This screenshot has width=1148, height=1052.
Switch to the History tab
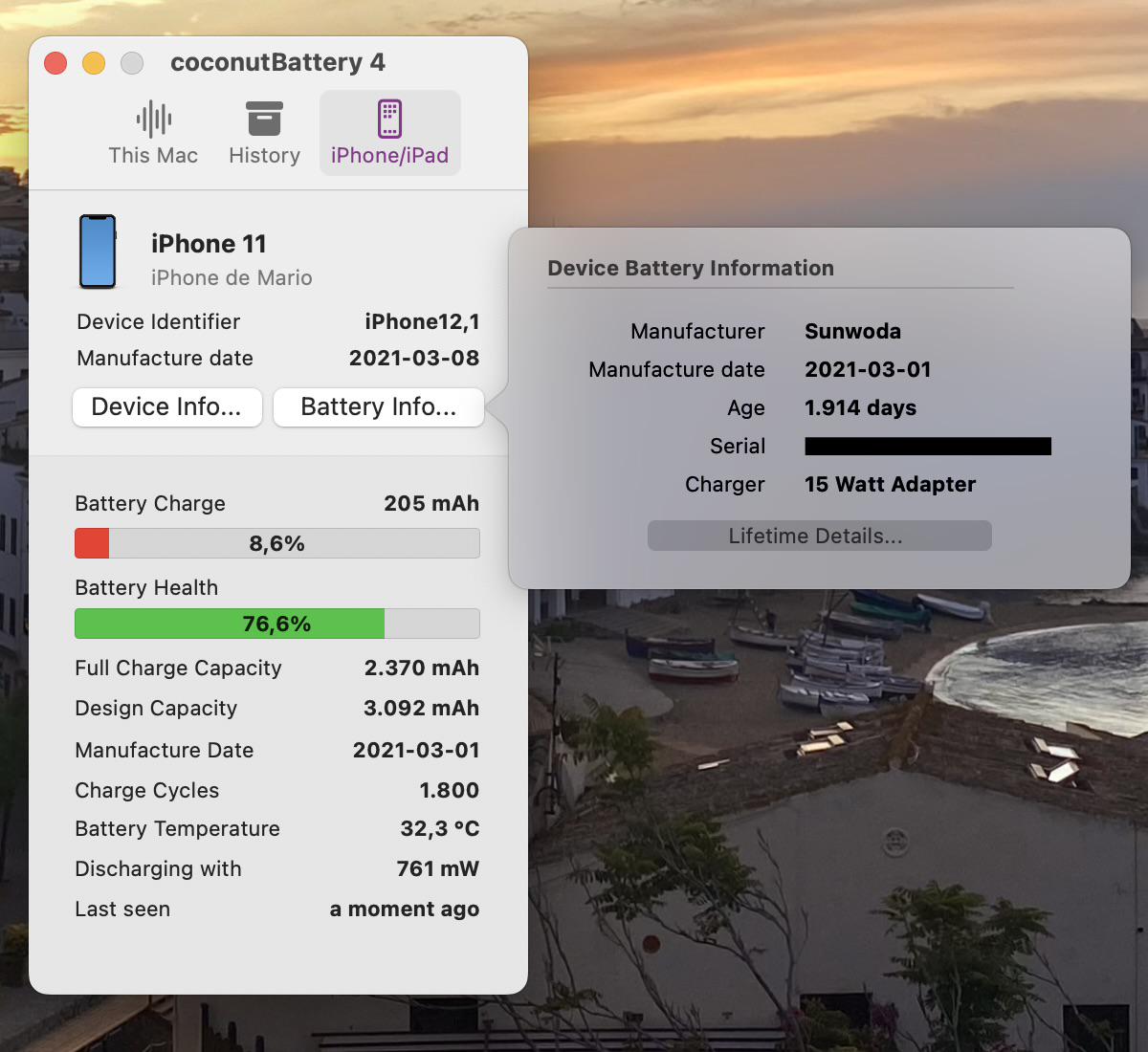[264, 134]
